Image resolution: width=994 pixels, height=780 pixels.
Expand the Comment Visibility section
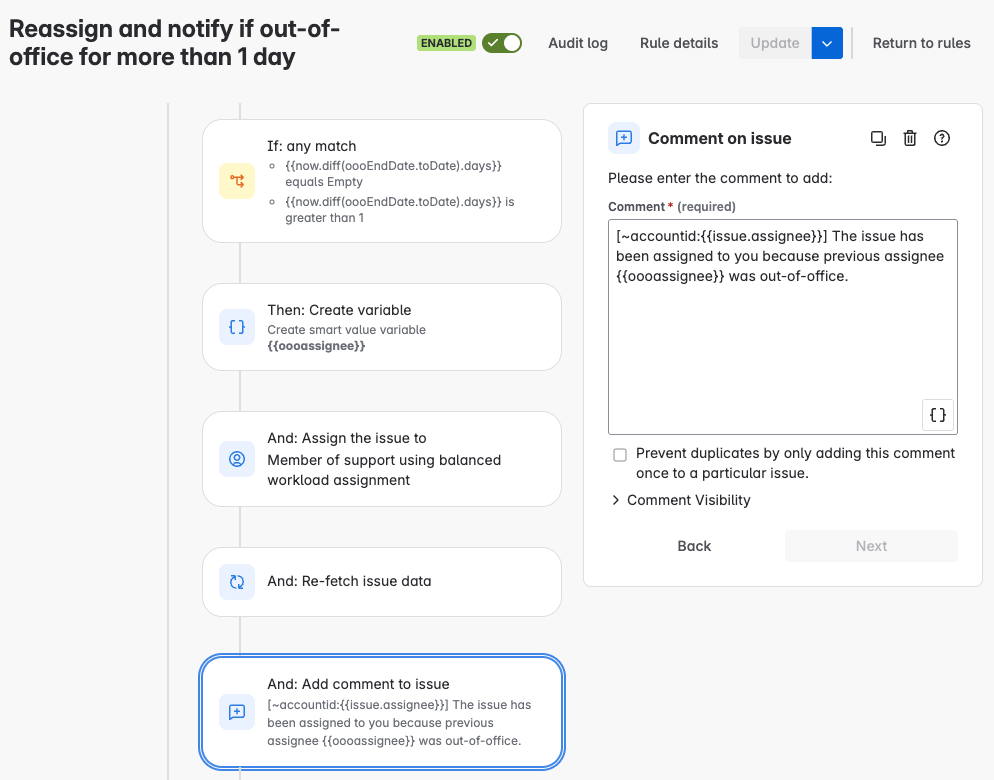(680, 500)
